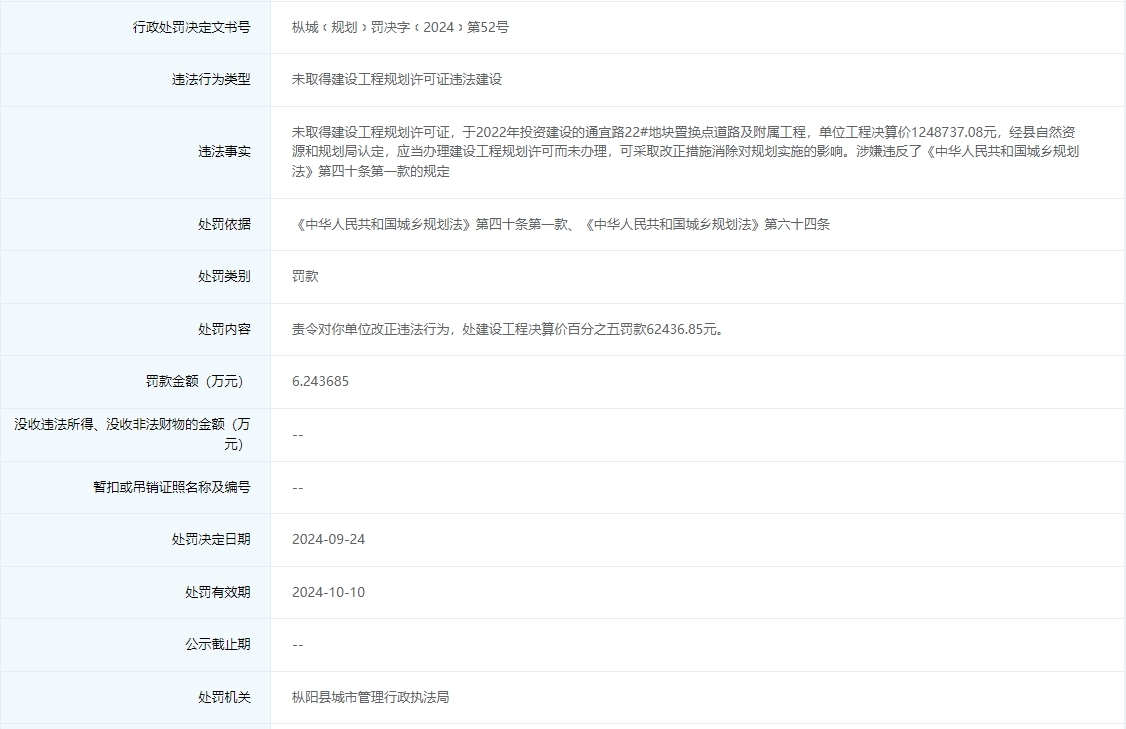The width and height of the screenshot is (1126, 729).
Task: Select the penalty type value 罚款
Action: [x=303, y=276]
